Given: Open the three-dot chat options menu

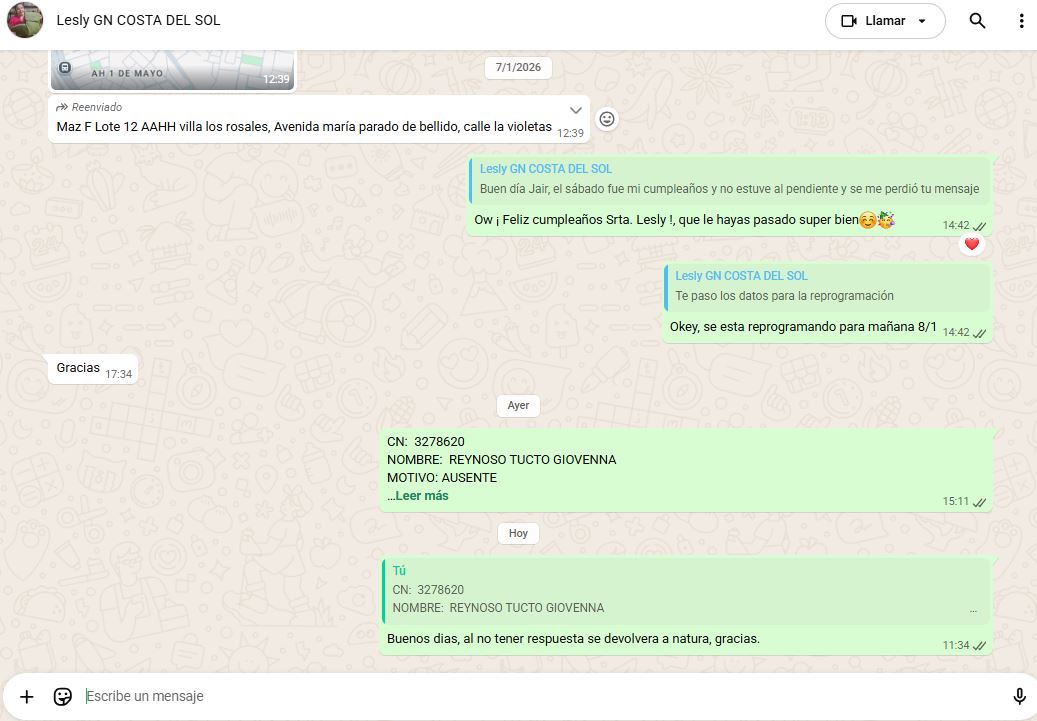Looking at the screenshot, I should (1021, 21).
